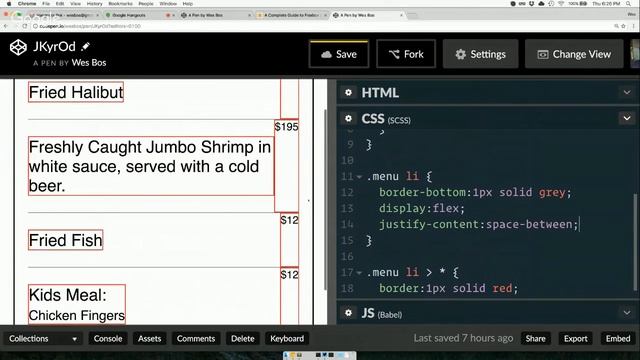The height and width of the screenshot is (360, 640).
Task: Open Comments
Action: [196, 338]
